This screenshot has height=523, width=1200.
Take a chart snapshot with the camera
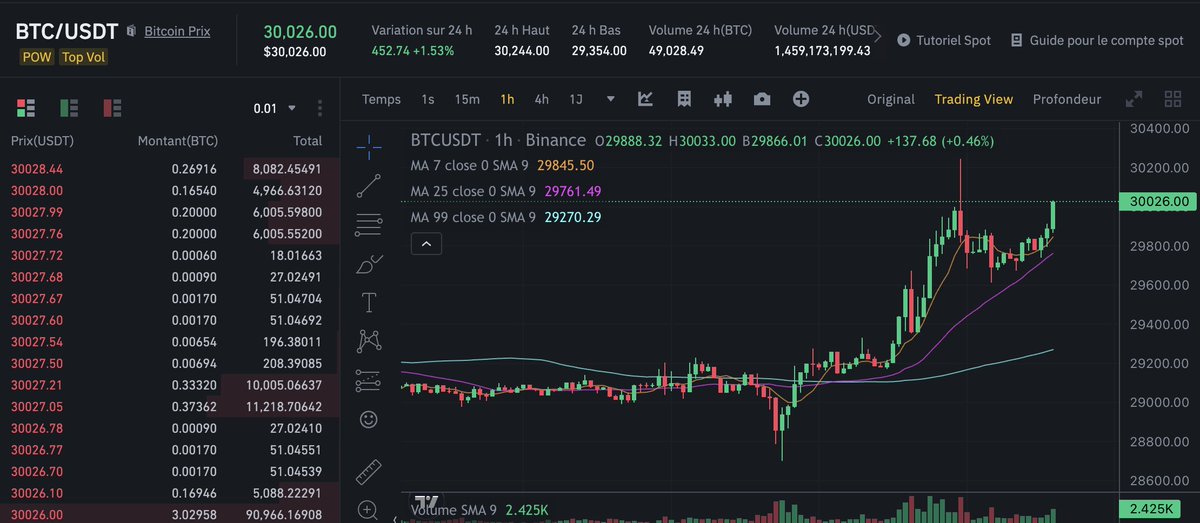tap(762, 99)
